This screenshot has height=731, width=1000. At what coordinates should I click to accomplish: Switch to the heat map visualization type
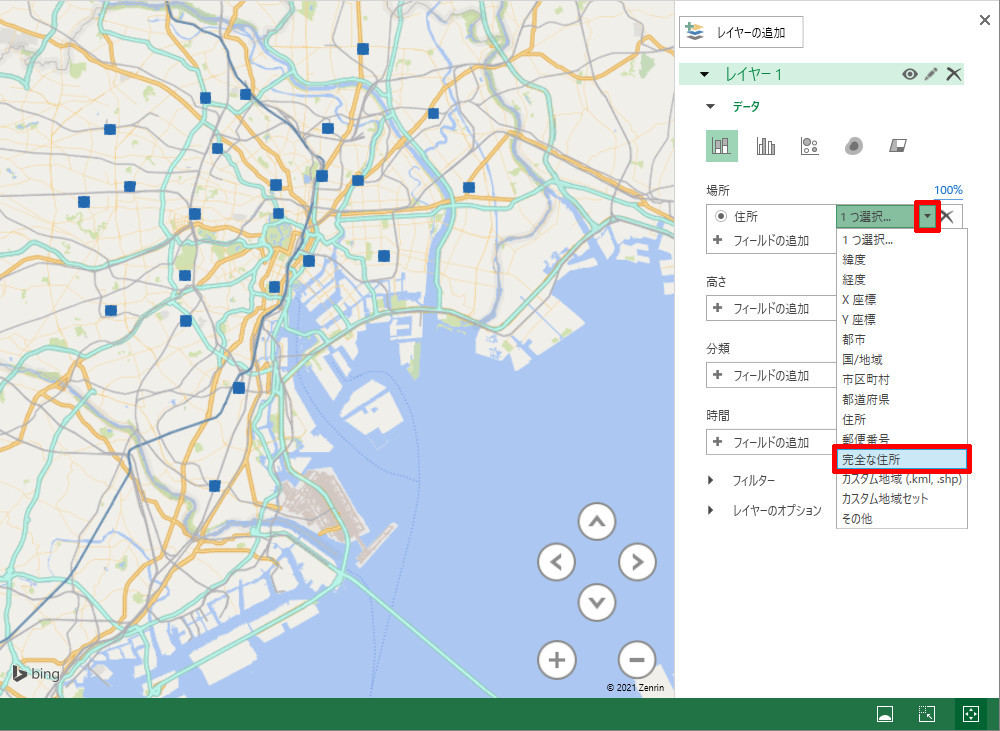[853, 146]
